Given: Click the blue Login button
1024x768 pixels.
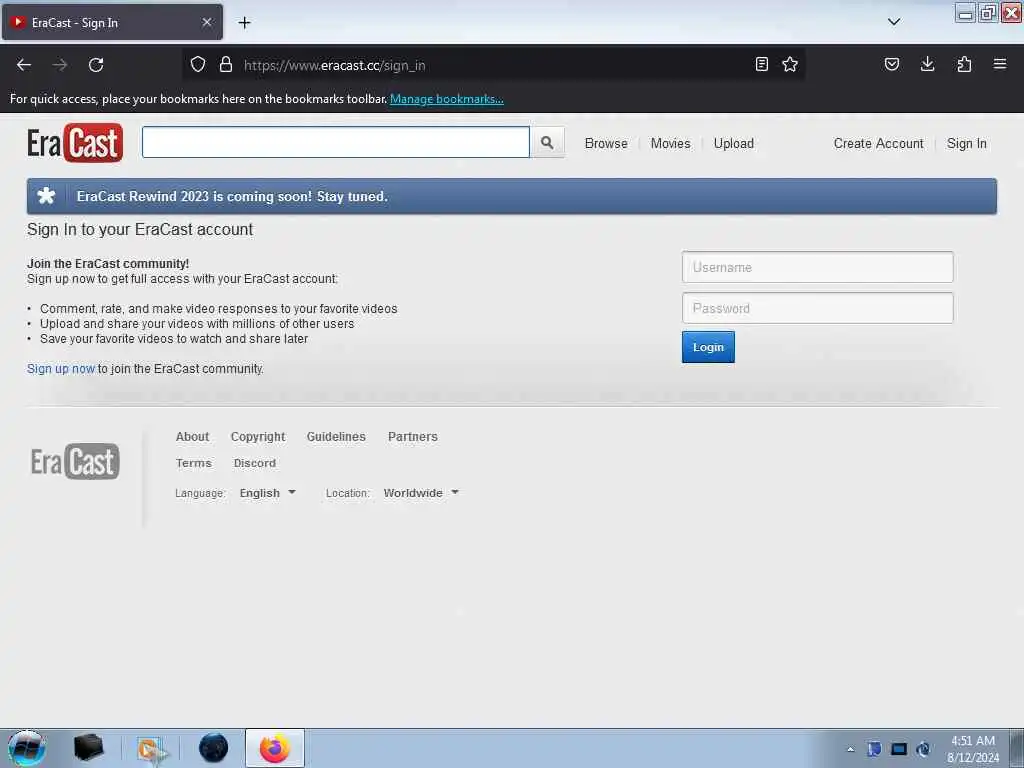Looking at the screenshot, I should point(708,347).
